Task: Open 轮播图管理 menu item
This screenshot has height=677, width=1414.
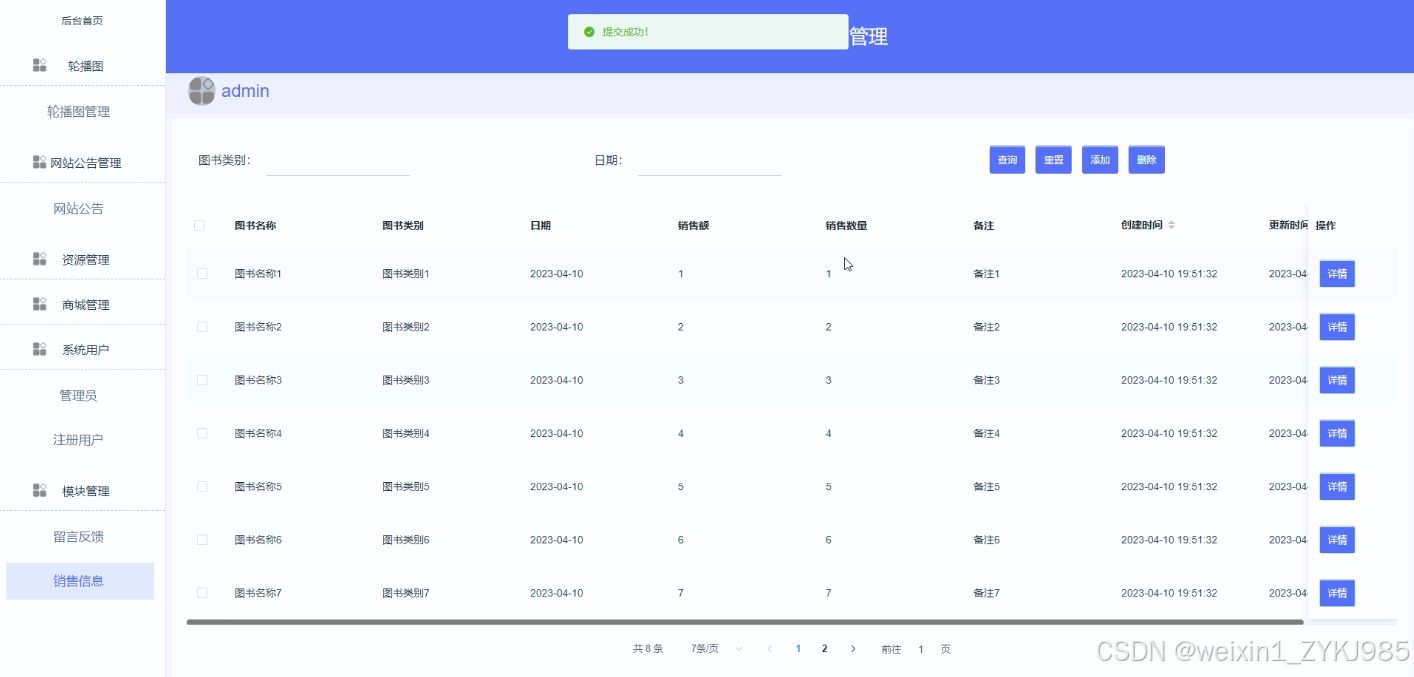Action: click(78, 112)
